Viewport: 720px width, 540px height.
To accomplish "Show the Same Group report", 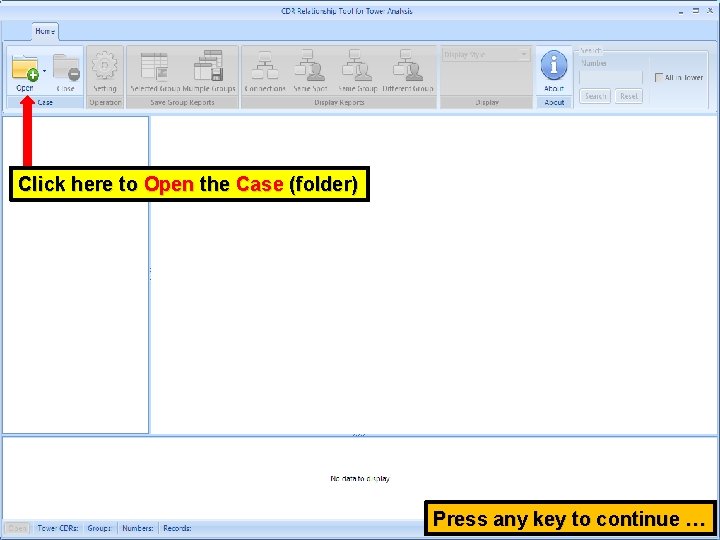I will pos(357,71).
